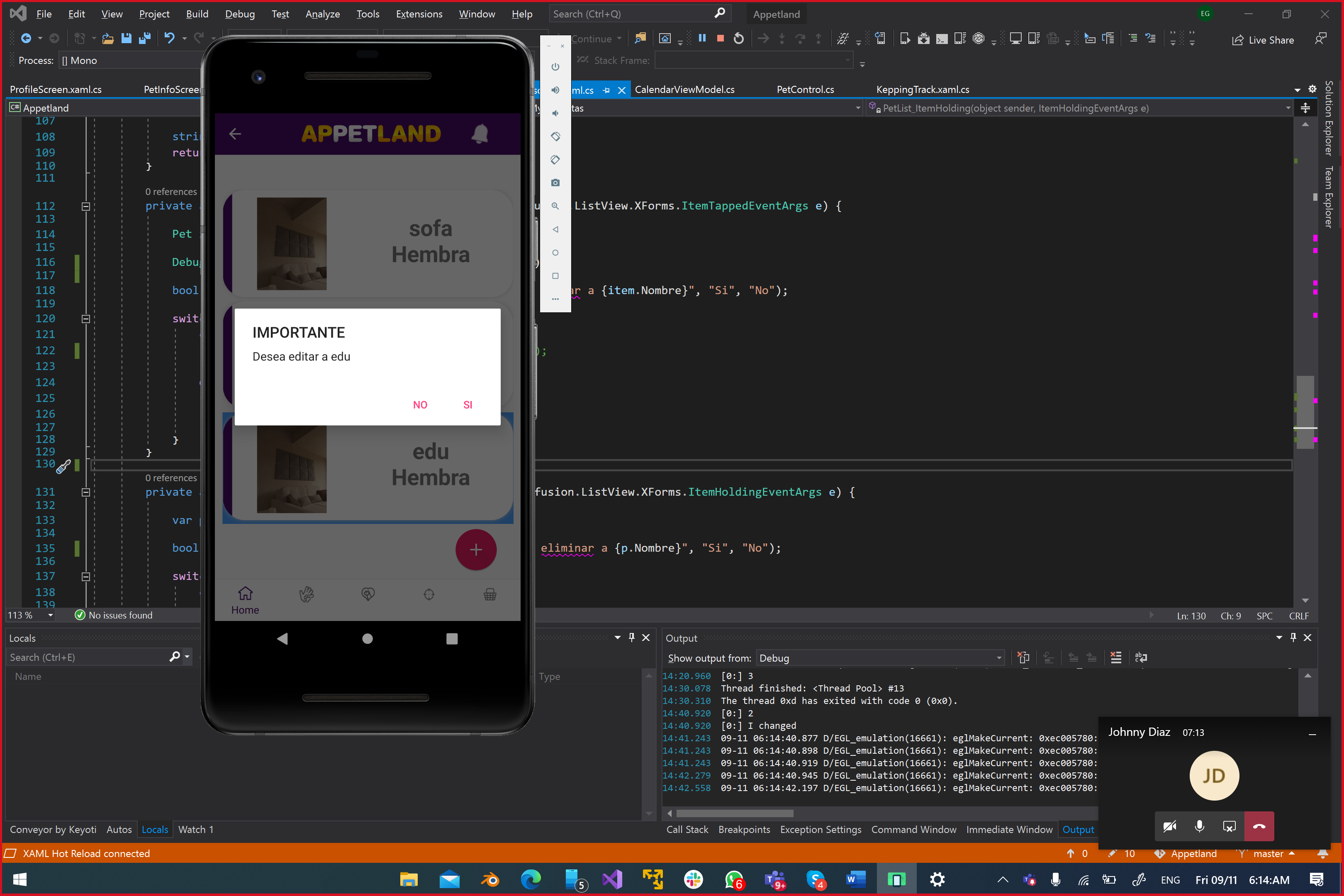Click the emulator power button
The height and width of the screenshot is (896, 1344).
click(555, 67)
